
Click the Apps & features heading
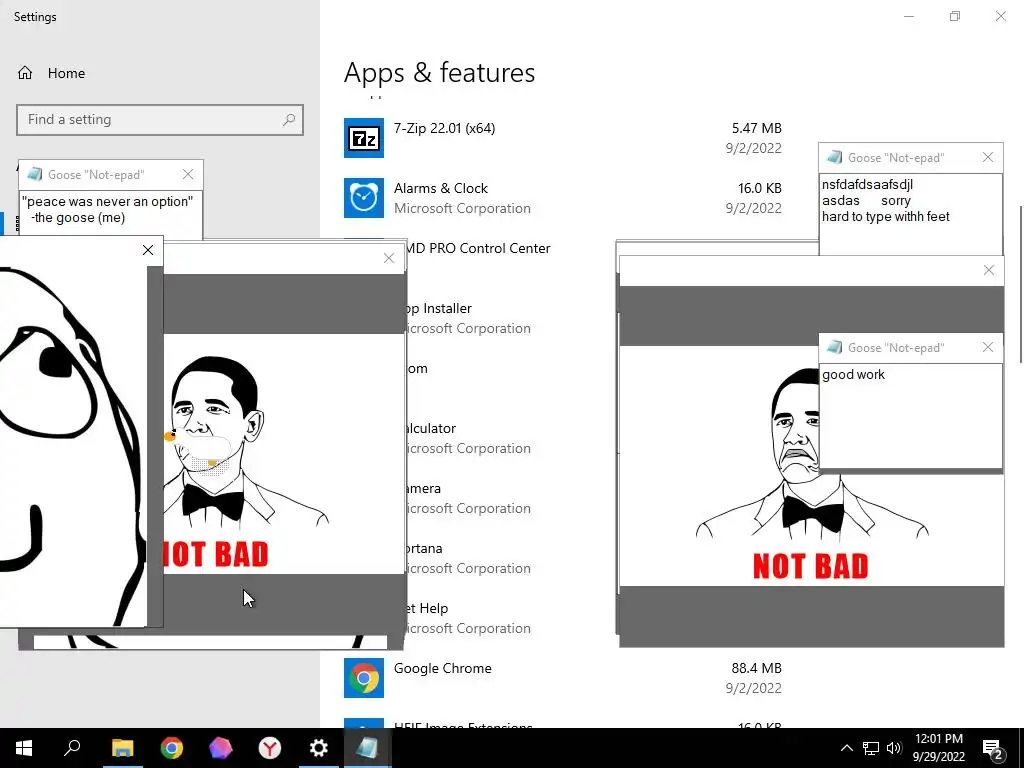(440, 72)
